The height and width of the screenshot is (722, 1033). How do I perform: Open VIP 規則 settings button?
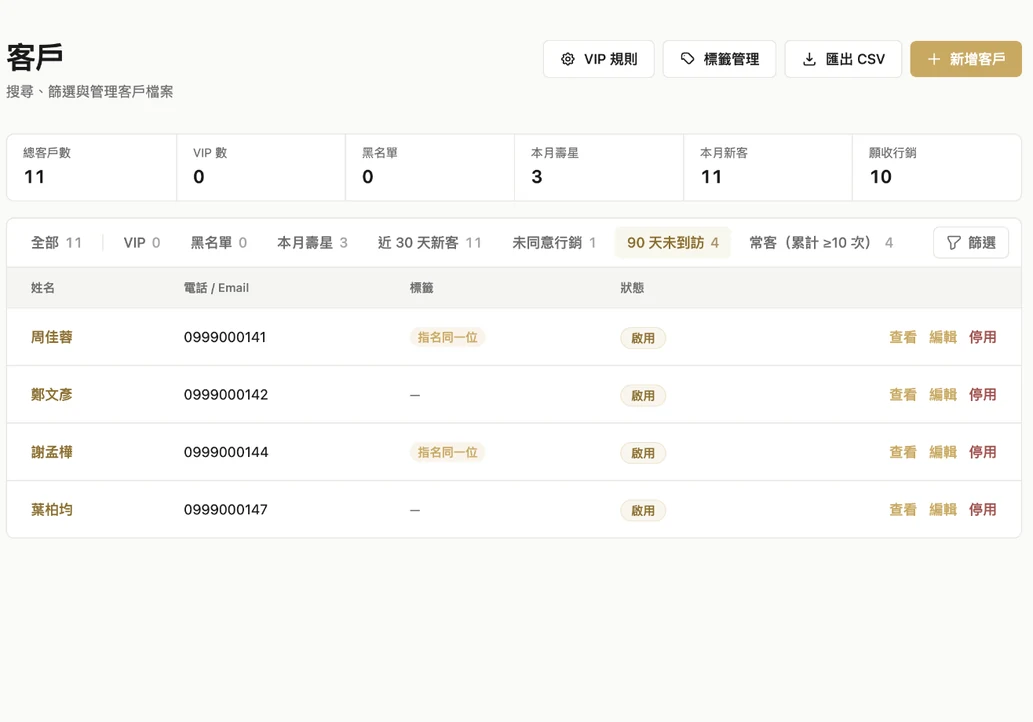[598, 59]
